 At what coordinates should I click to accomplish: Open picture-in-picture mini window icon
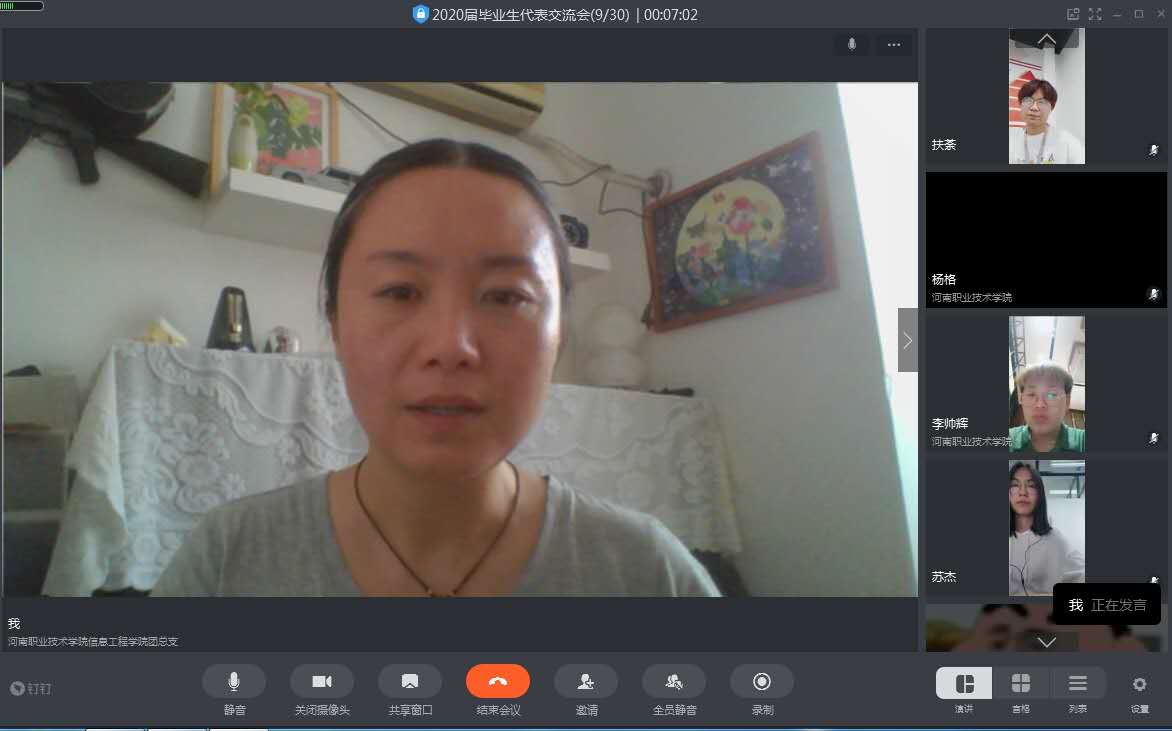(1073, 14)
